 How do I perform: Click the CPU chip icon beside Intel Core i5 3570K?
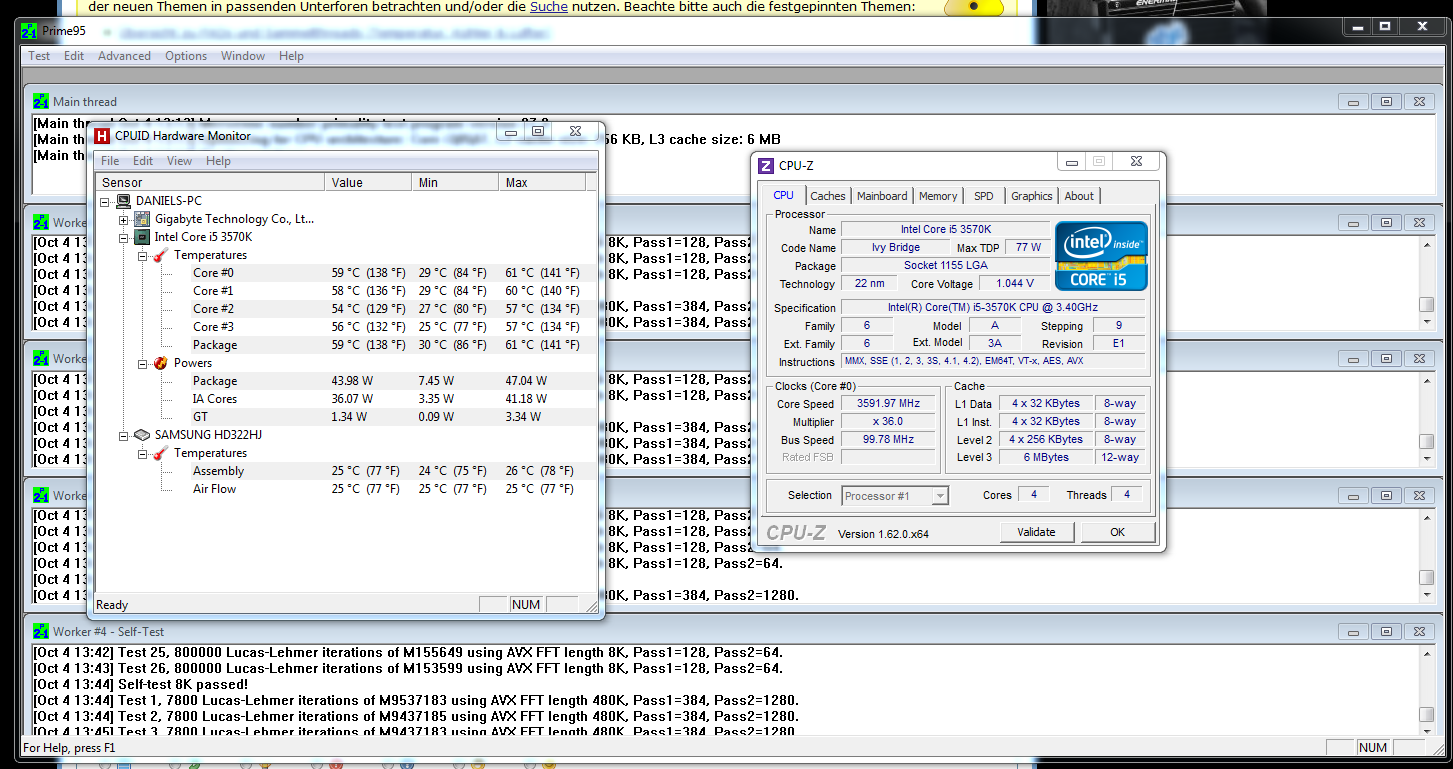click(142, 237)
